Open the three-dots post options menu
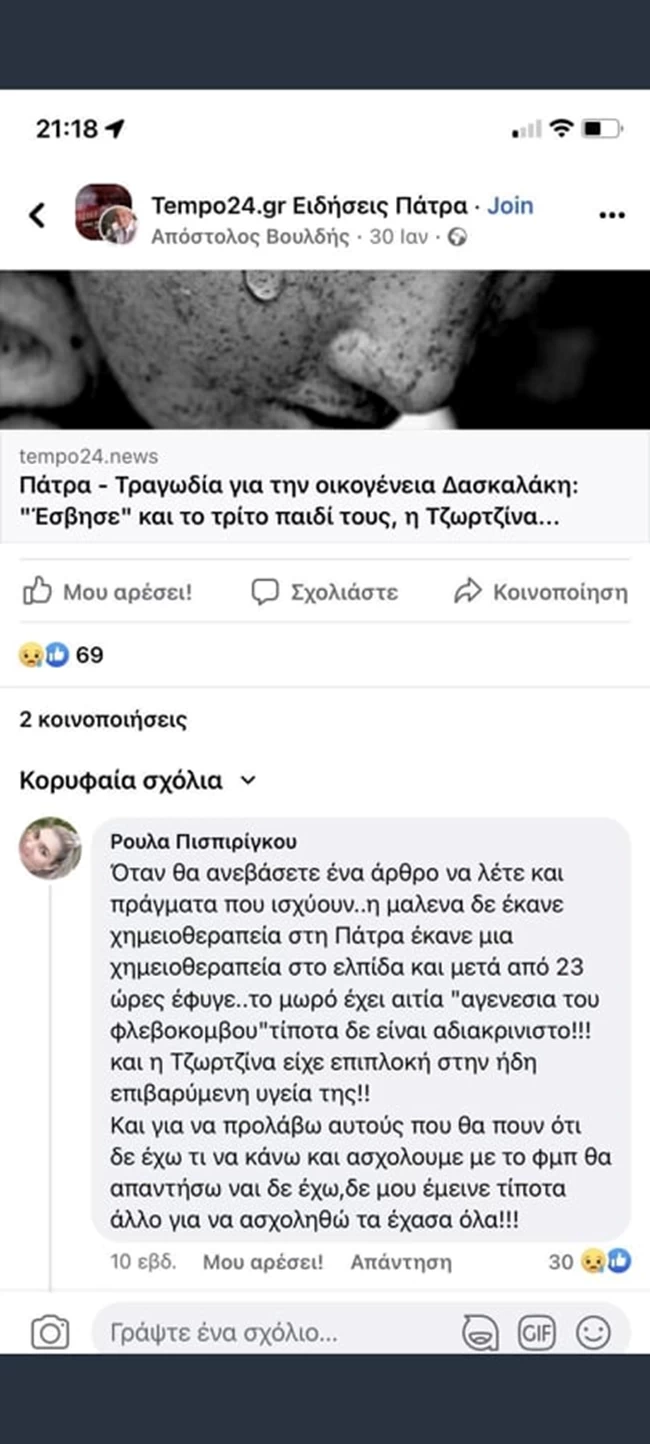Screen dimensions: 650x1444 [611, 214]
